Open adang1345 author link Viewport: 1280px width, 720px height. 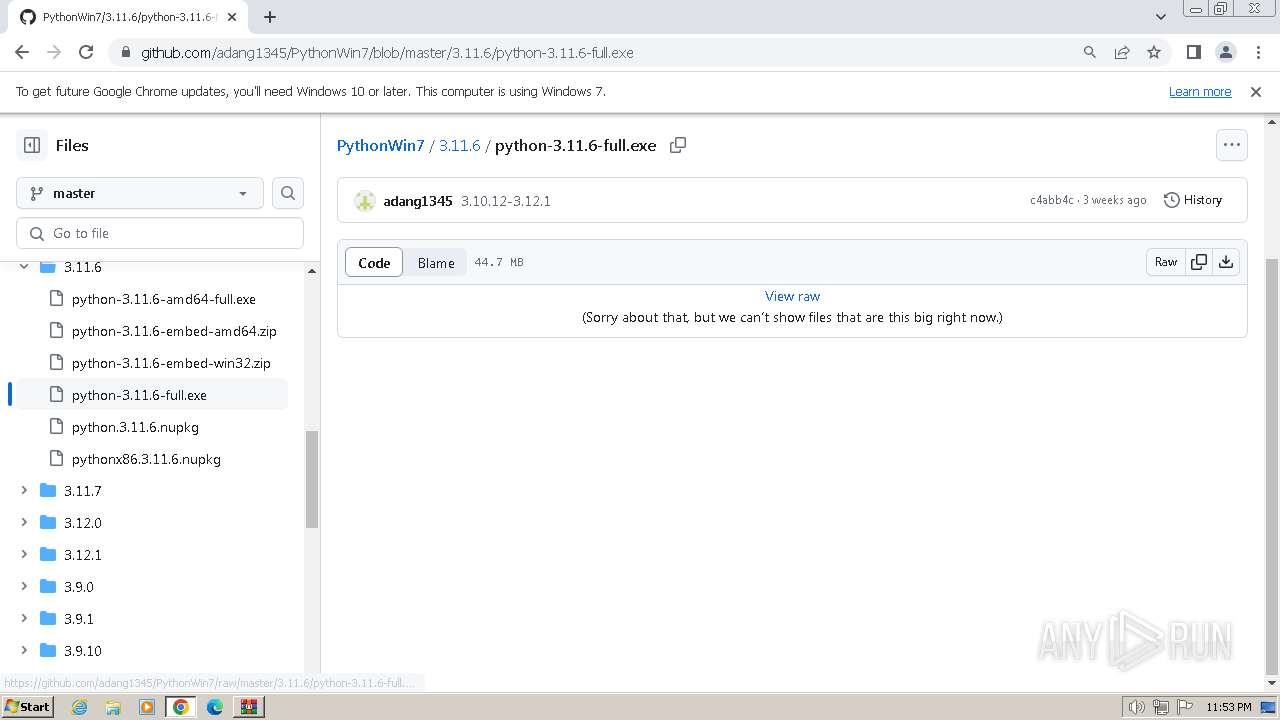(418, 201)
